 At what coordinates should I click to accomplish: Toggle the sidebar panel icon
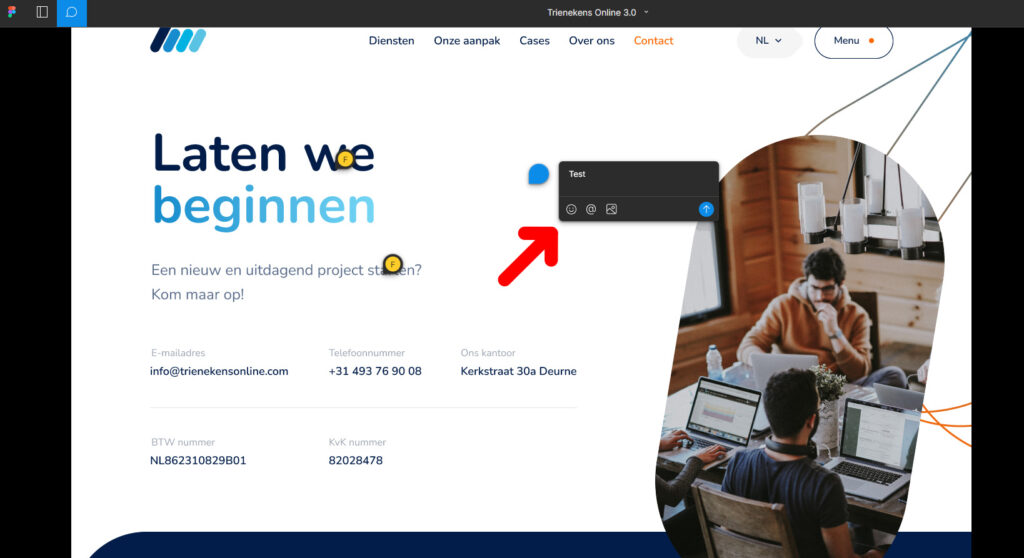coord(42,12)
